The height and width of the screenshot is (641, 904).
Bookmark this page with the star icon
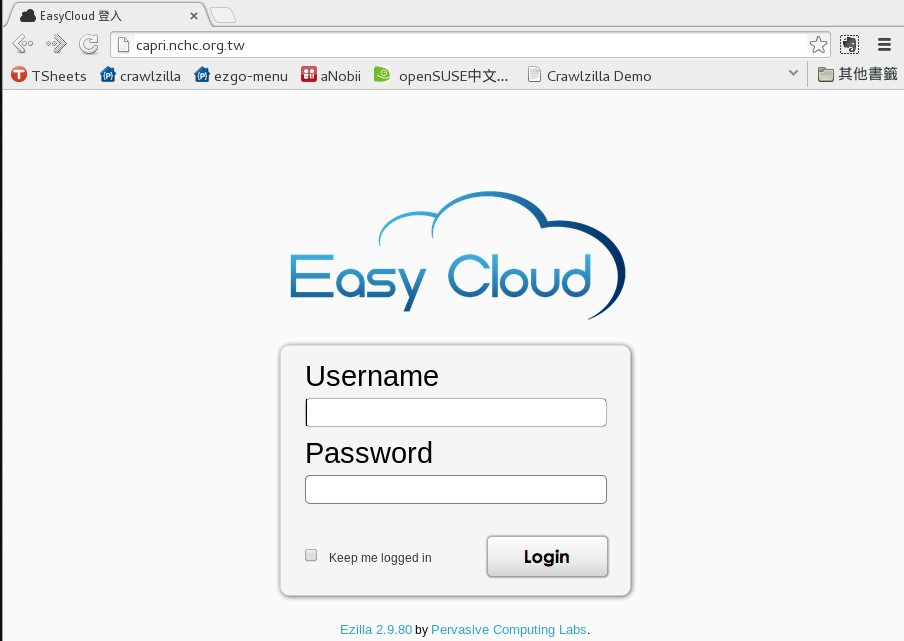(818, 44)
